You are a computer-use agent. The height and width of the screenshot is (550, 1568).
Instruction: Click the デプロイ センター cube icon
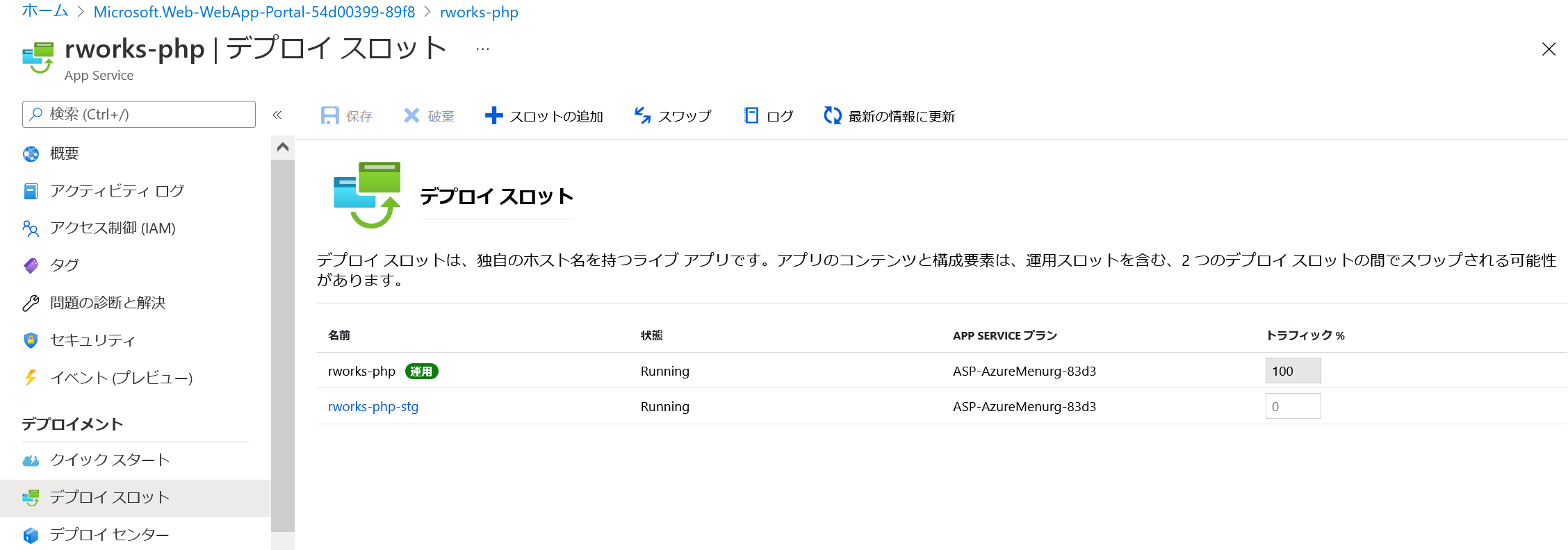tap(31, 535)
